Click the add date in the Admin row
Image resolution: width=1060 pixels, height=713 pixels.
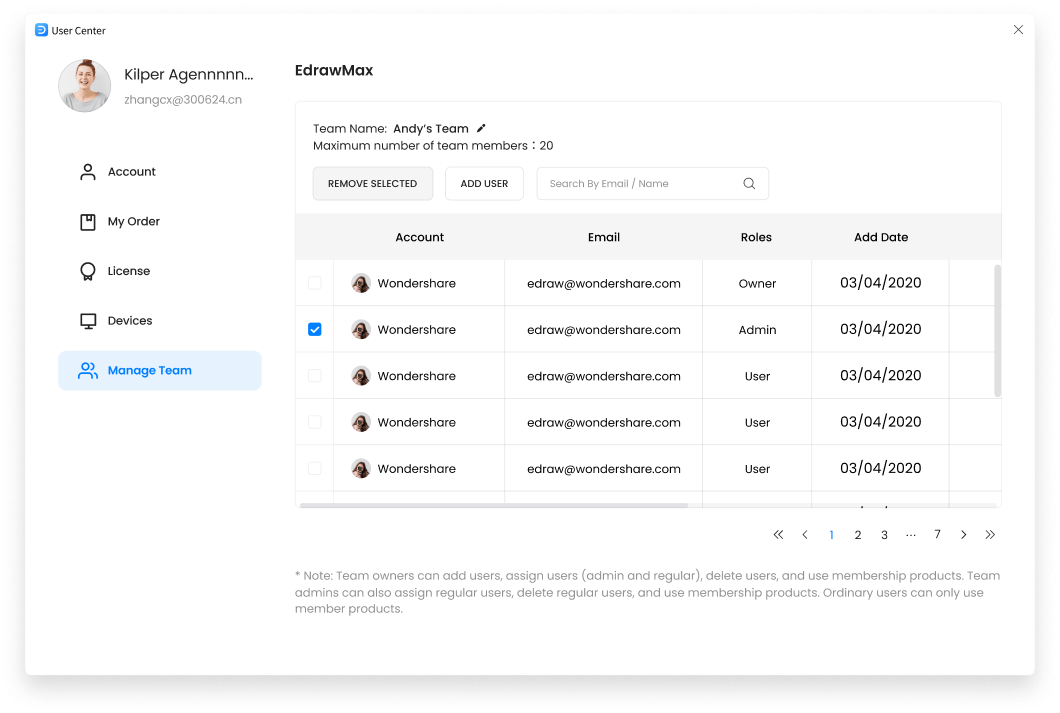pos(880,329)
